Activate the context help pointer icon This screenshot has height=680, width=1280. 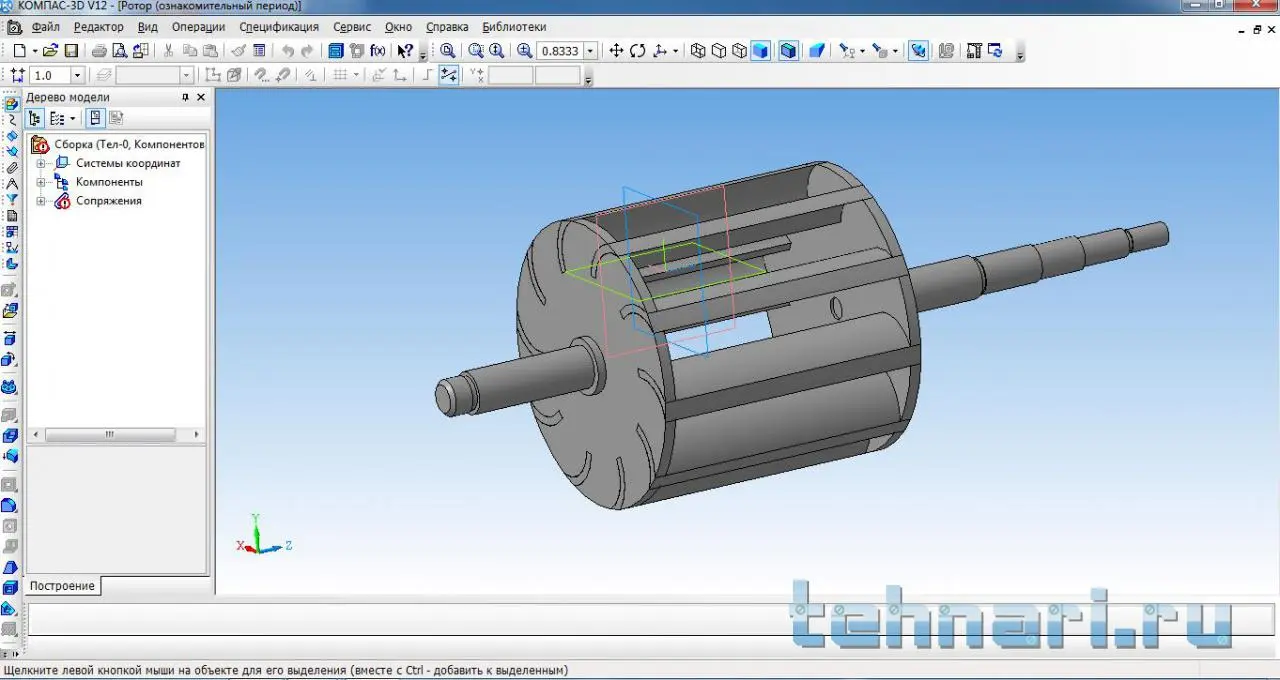[405, 50]
